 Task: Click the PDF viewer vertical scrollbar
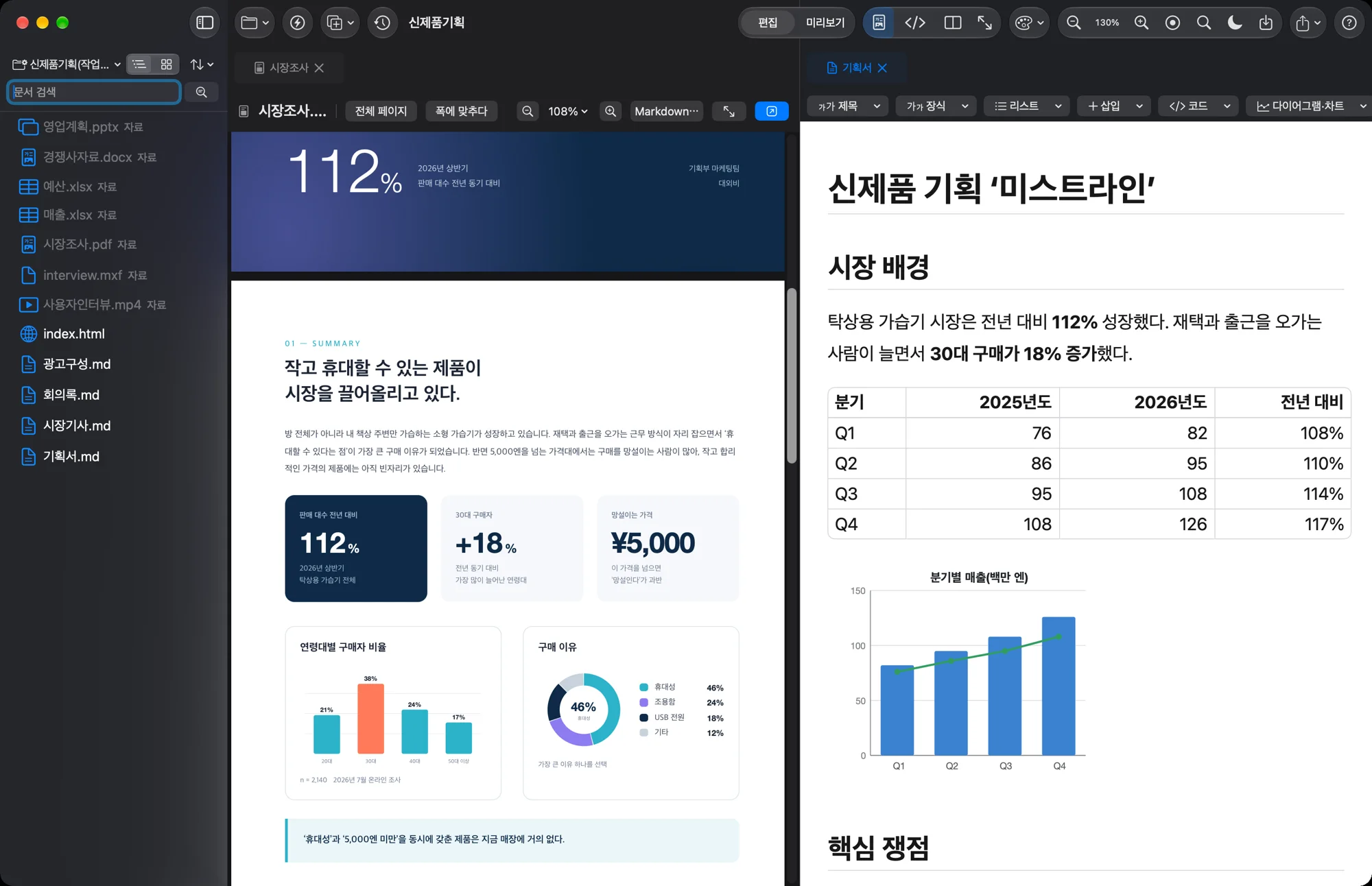[x=792, y=376]
